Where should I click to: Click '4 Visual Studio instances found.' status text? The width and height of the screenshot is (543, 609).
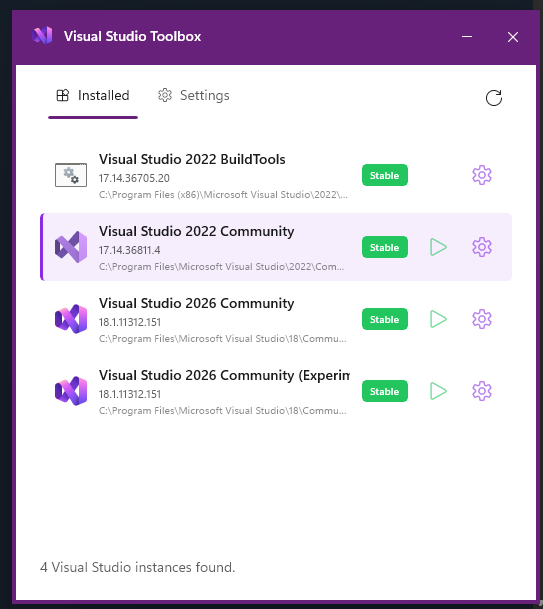coord(137,567)
